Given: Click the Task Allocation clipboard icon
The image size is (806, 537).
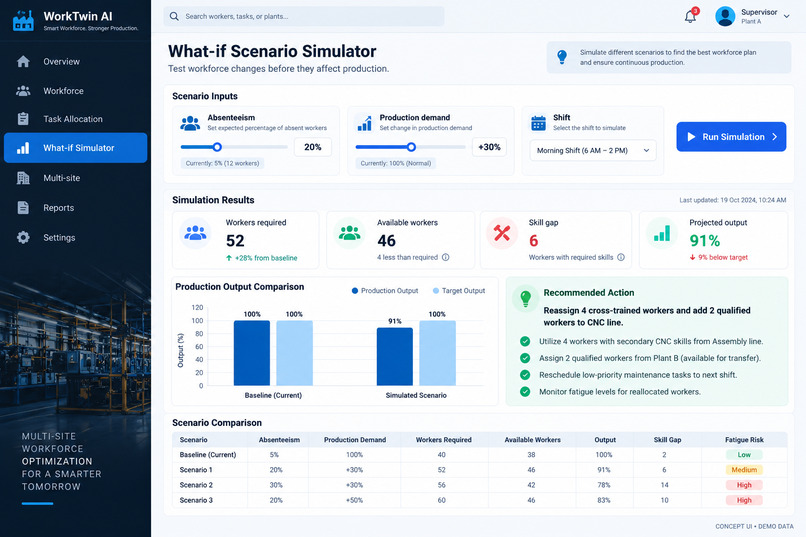Looking at the screenshot, I should click(x=23, y=119).
